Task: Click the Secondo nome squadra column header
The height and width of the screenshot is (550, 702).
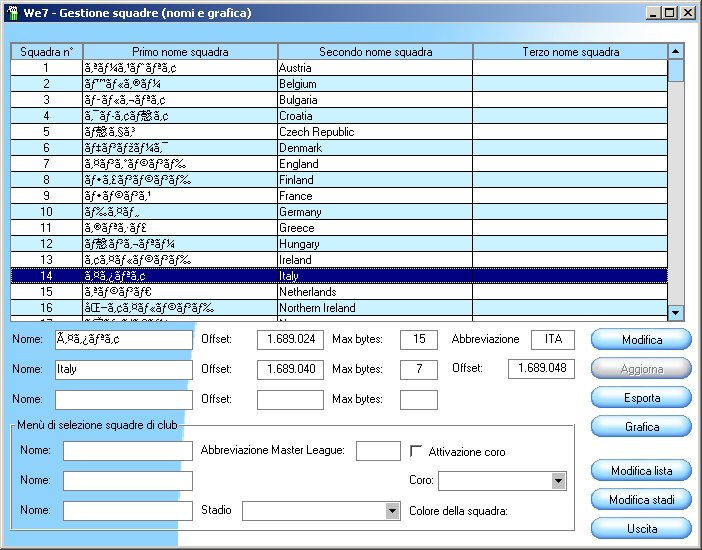Action: [375, 52]
